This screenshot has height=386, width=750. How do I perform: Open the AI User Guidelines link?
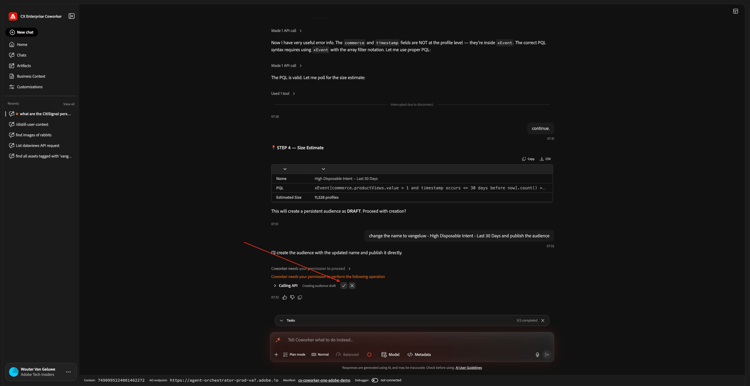[x=469, y=367]
